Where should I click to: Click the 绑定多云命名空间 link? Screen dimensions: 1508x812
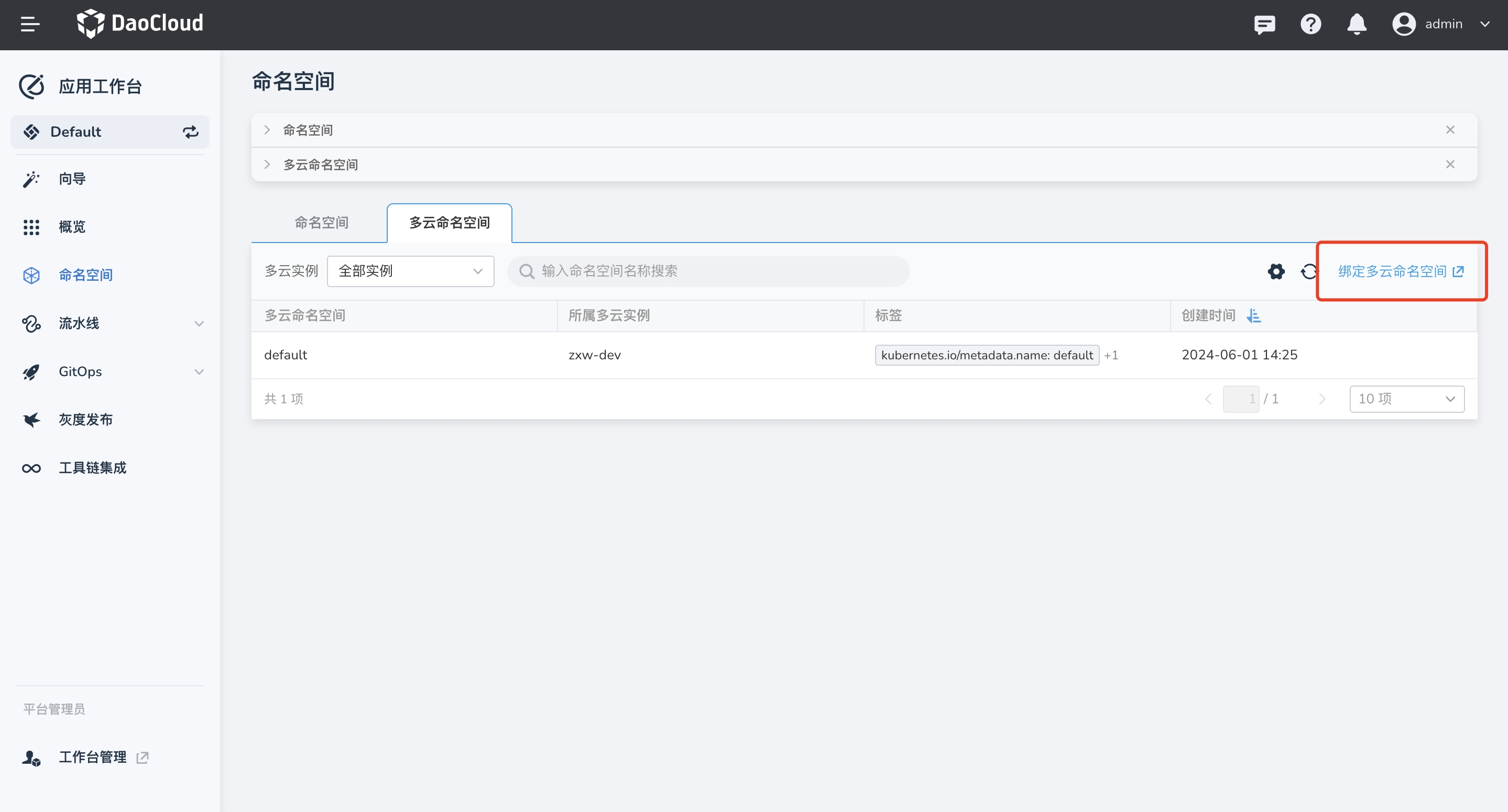(x=1400, y=271)
